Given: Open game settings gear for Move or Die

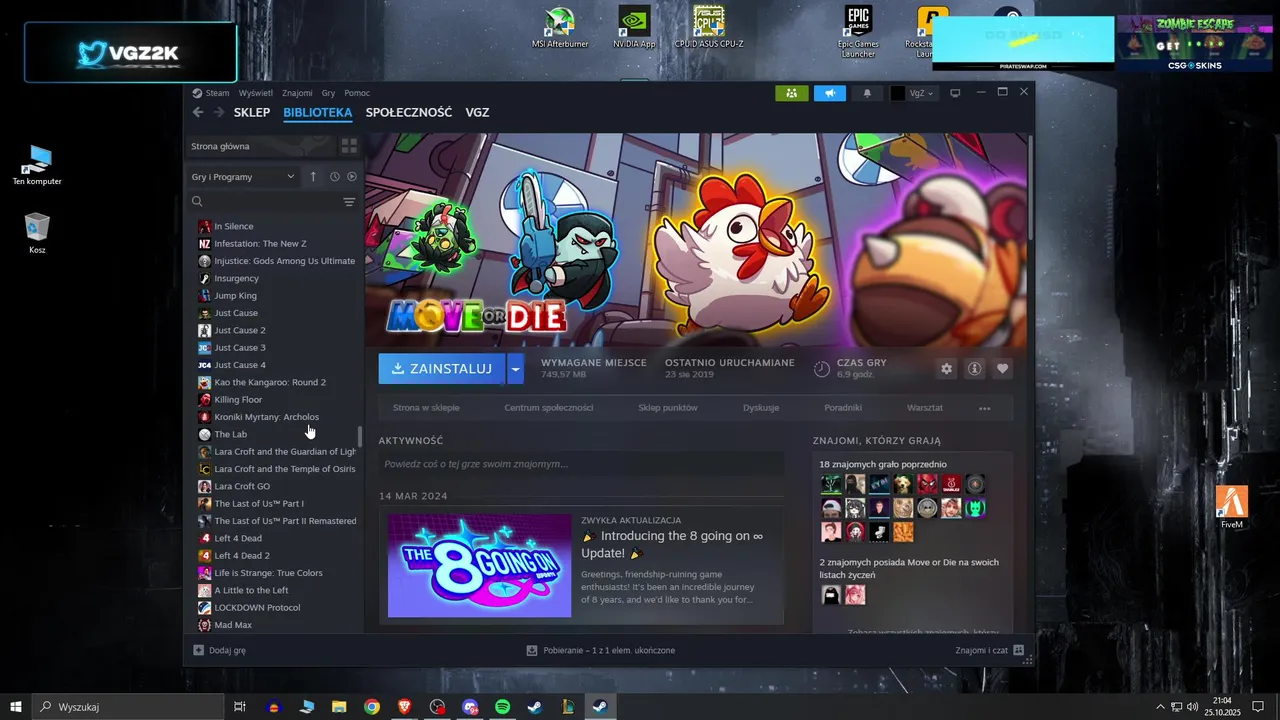Looking at the screenshot, I should tap(946, 369).
